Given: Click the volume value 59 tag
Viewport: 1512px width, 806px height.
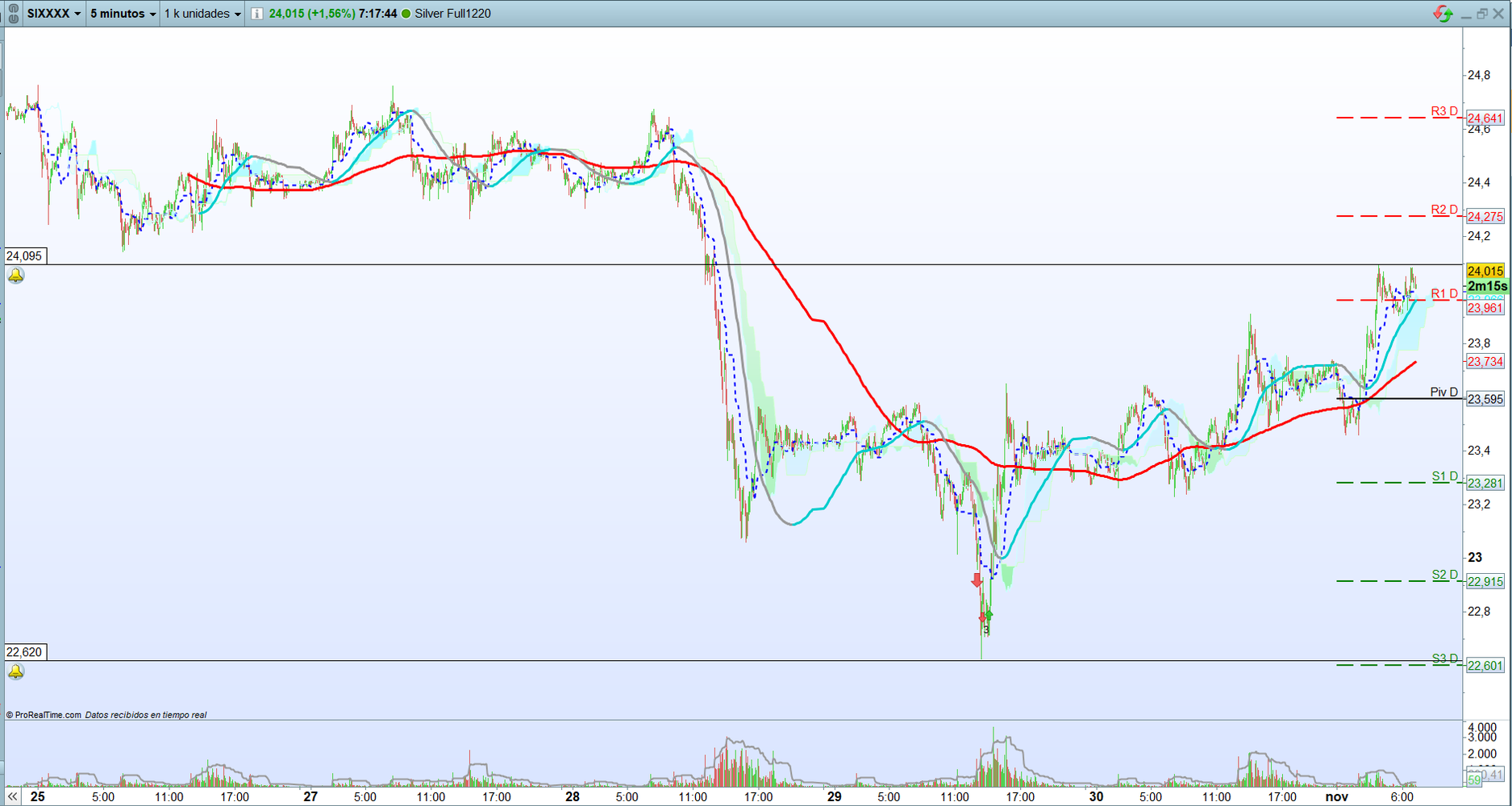Looking at the screenshot, I should (1474, 780).
